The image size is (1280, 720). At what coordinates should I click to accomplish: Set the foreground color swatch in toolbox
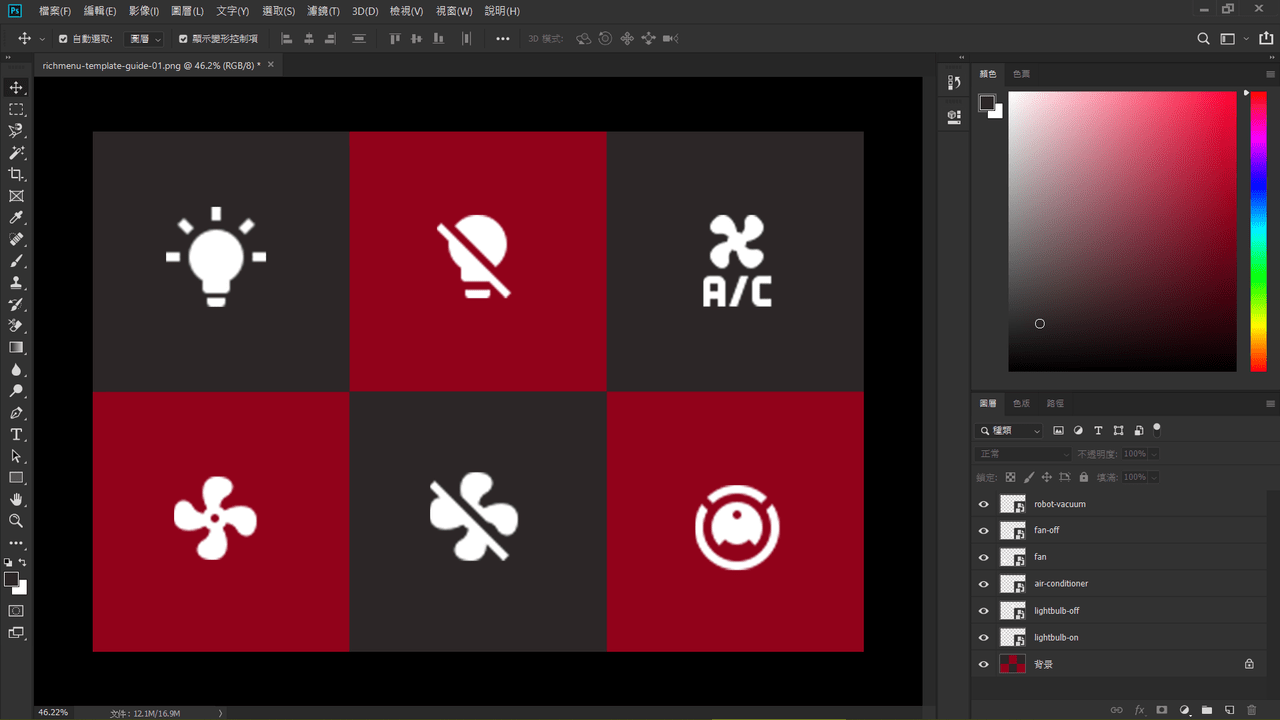pos(12,579)
